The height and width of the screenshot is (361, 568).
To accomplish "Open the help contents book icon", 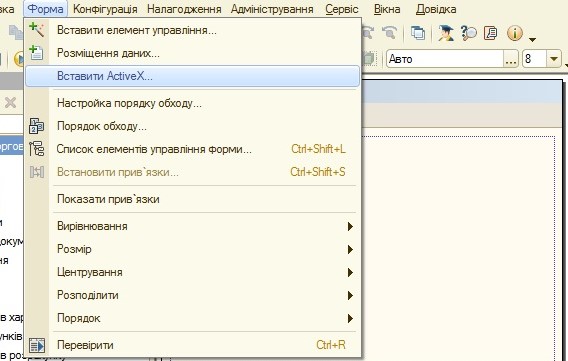I will coord(490,33).
